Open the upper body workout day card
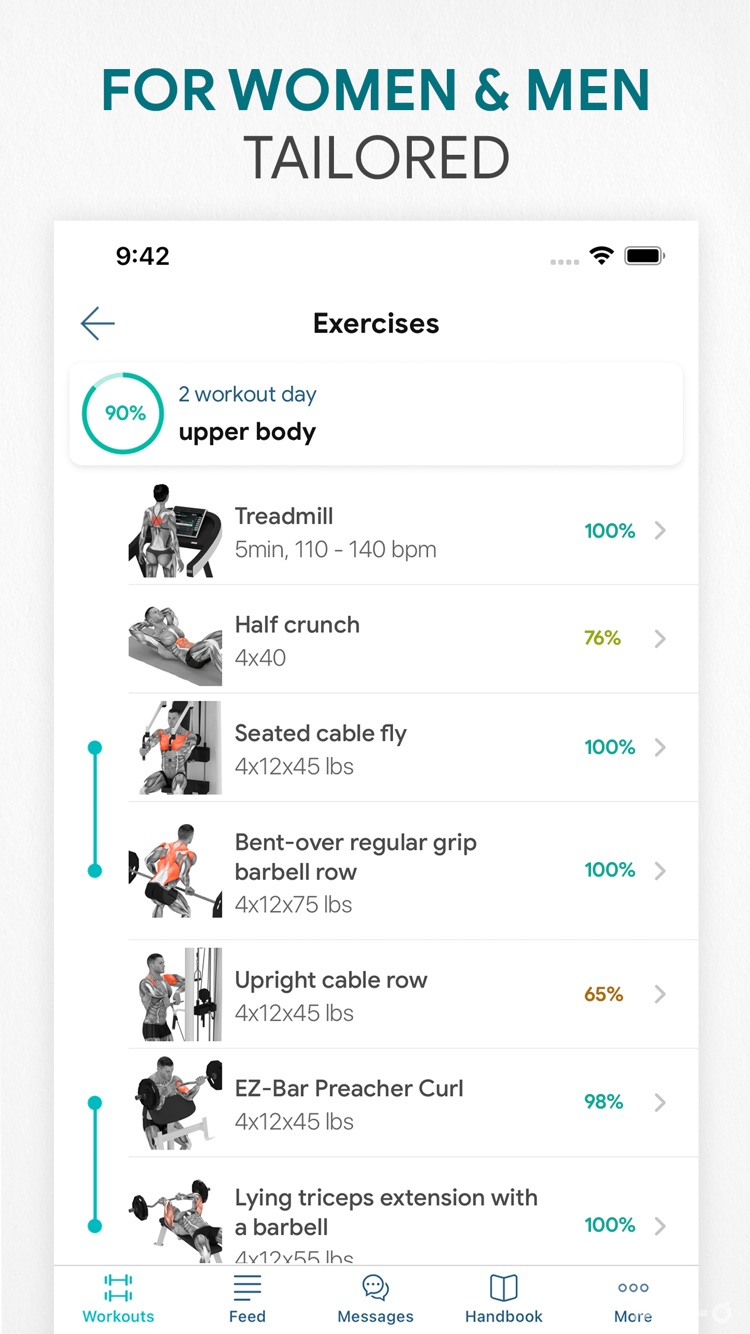 tap(375, 413)
